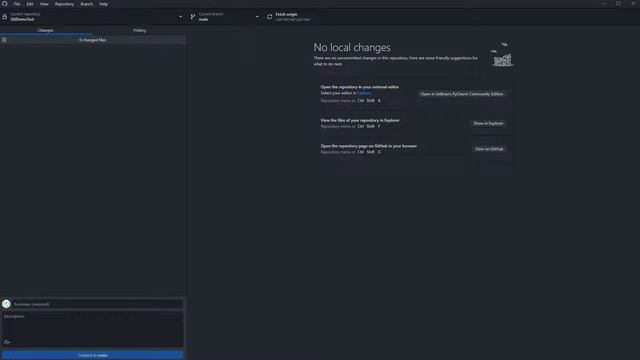Click the Commit to main button
Image resolution: width=640 pixels, height=360 pixels.
click(x=93, y=355)
